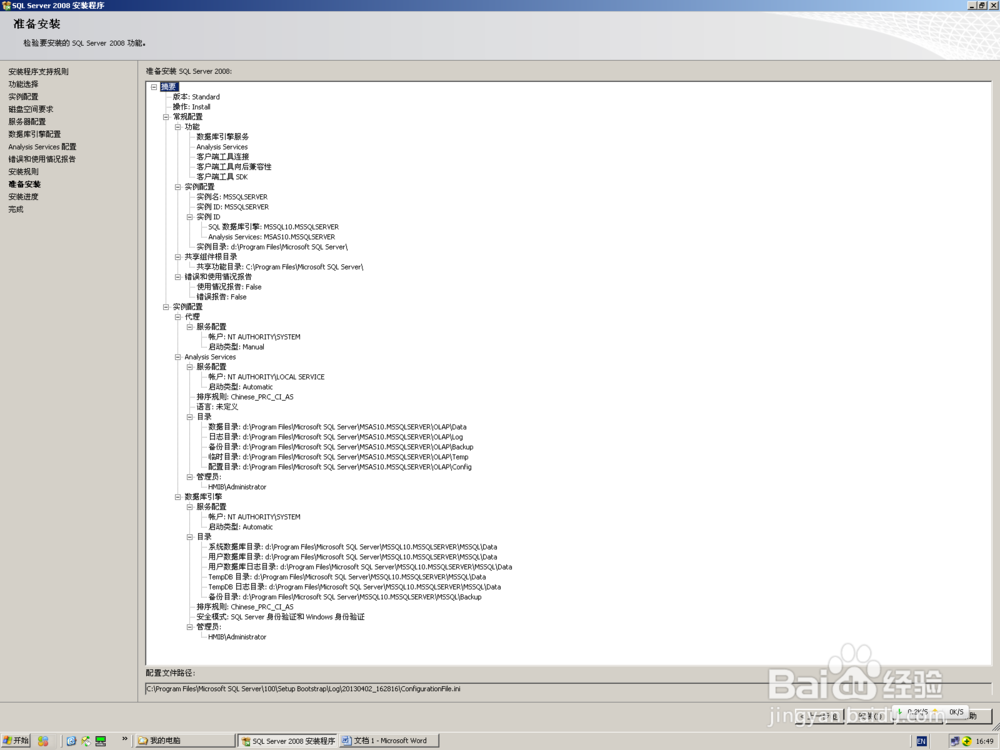Select 数据库引擎服务 feature row

[223, 137]
